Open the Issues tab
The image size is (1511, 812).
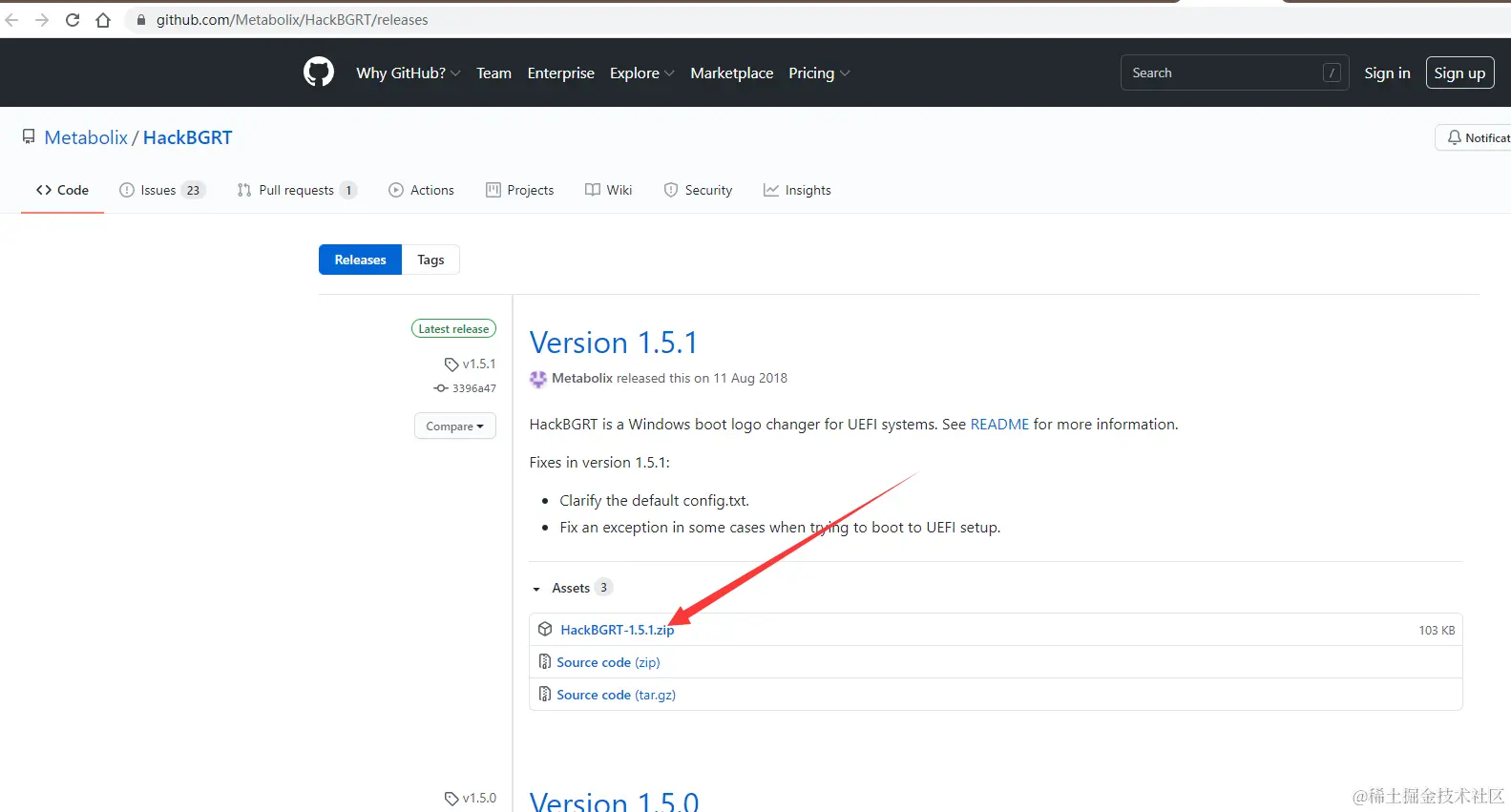pos(162,190)
